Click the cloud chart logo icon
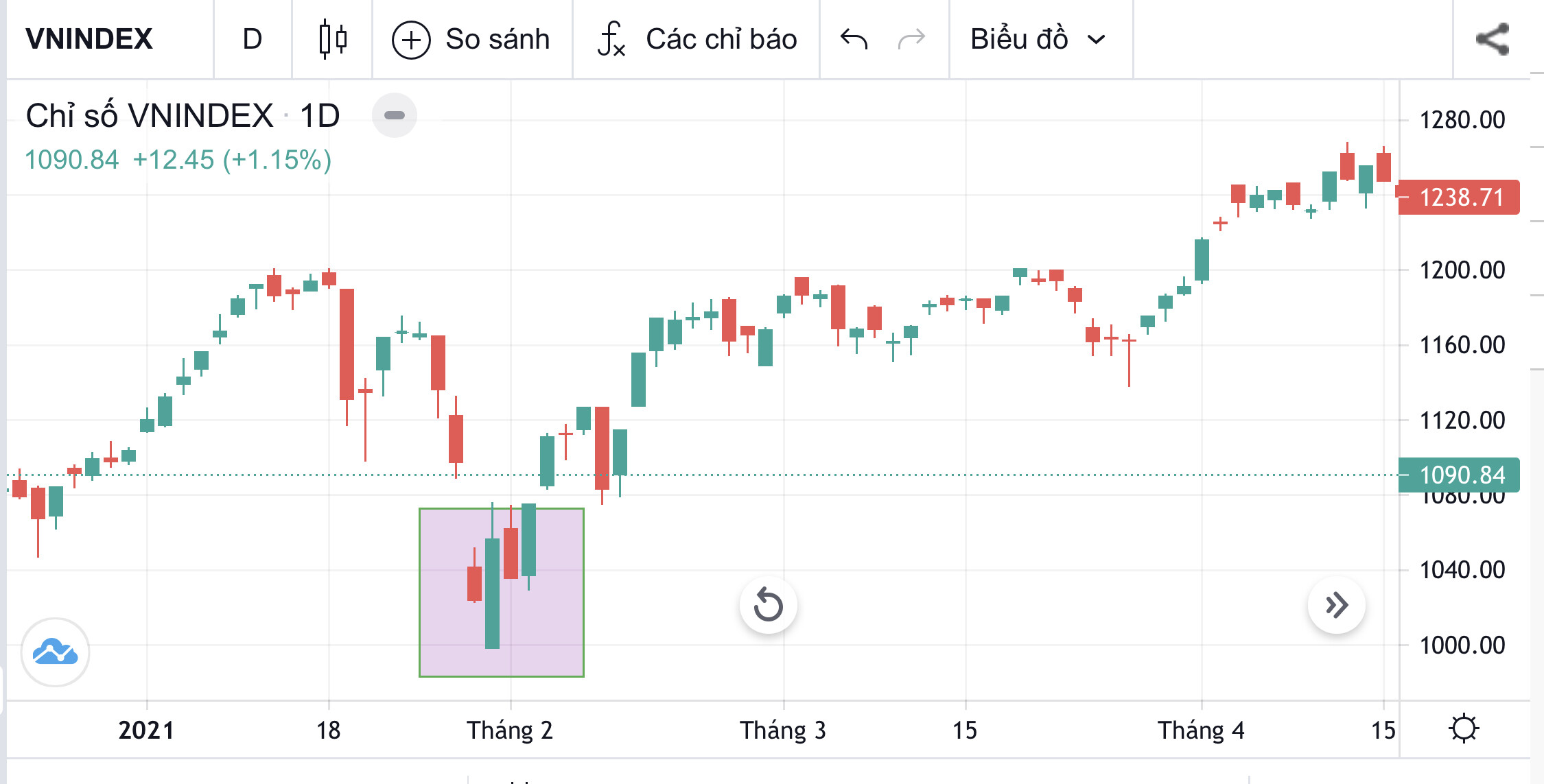Image resolution: width=1544 pixels, height=784 pixels. (55, 652)
